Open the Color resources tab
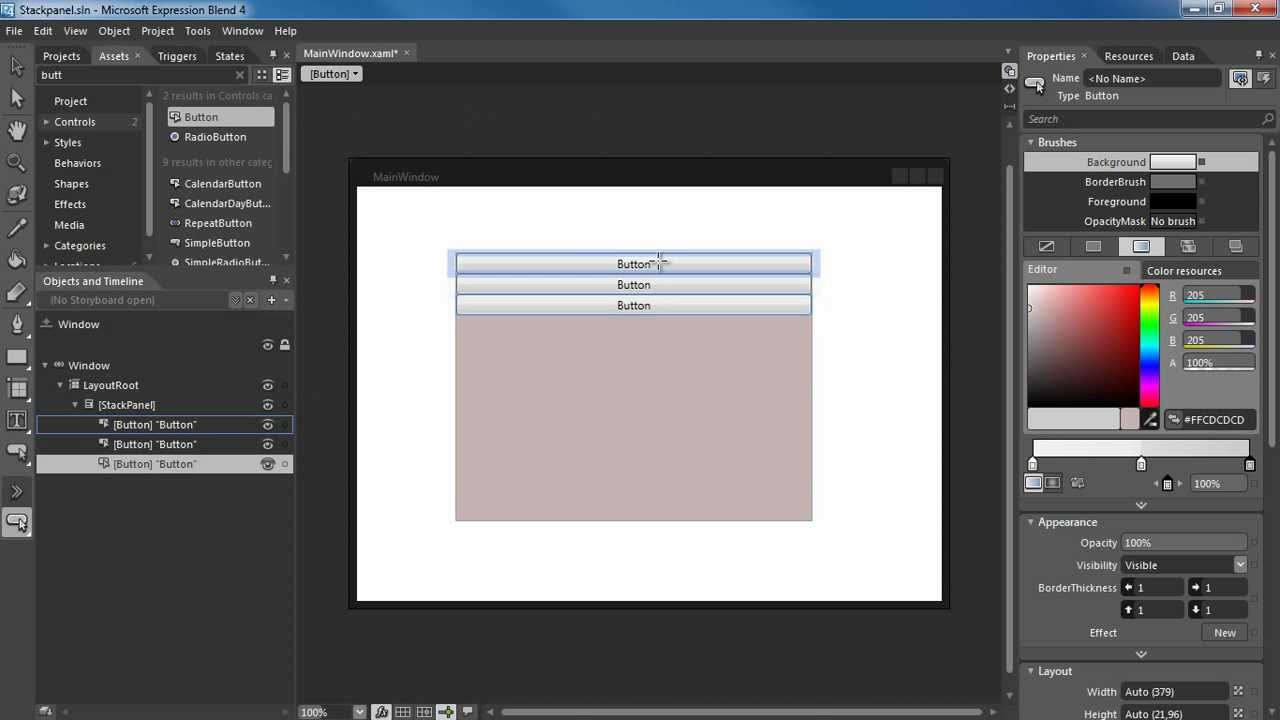This screenshot has width=1280, height=720. pos(1184,271)
